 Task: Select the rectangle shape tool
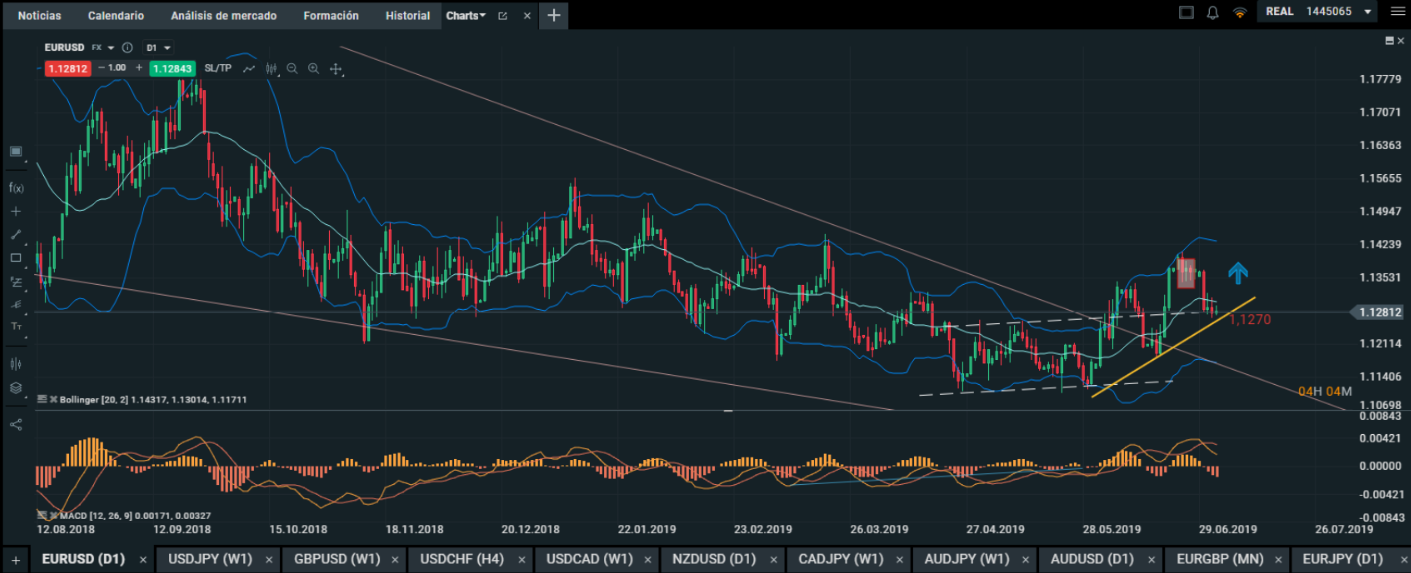point(16,258)
